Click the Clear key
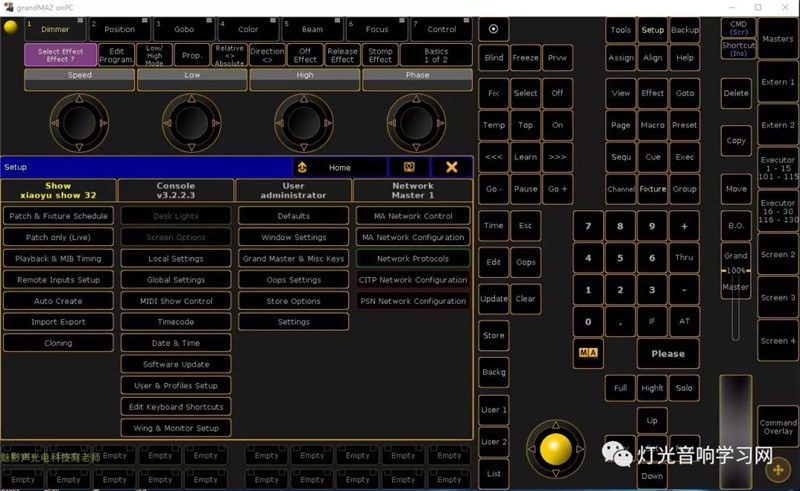The width and height of the screenshot is (800, 491). [x=526, y=299]
